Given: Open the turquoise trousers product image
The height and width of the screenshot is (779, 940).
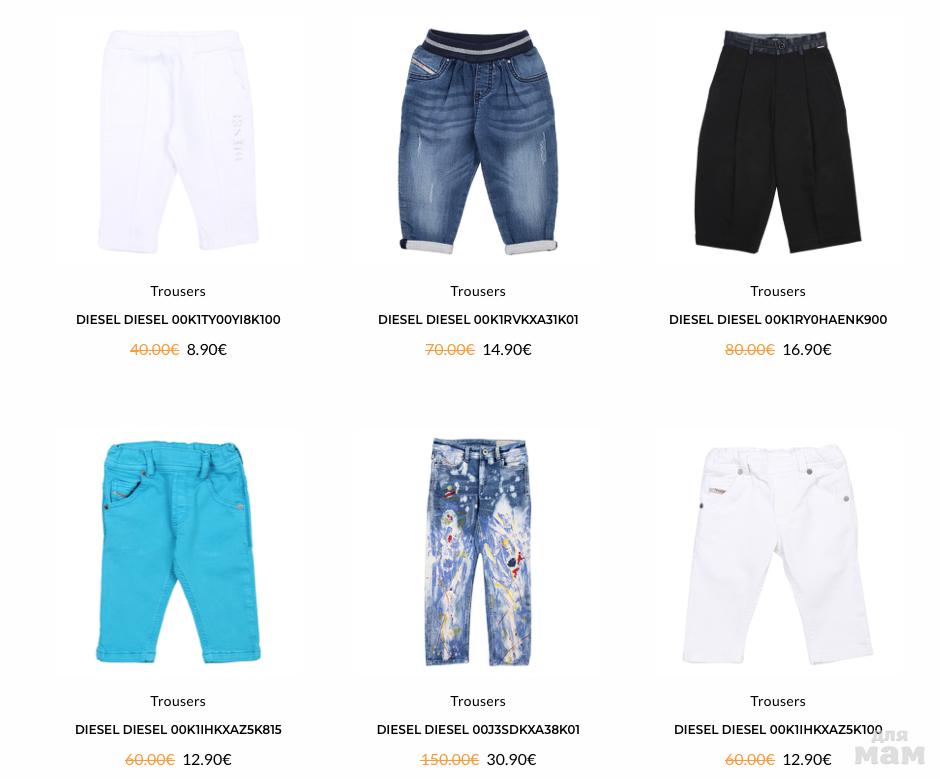Looking at the screenshot, I should (x=178, y=552).
